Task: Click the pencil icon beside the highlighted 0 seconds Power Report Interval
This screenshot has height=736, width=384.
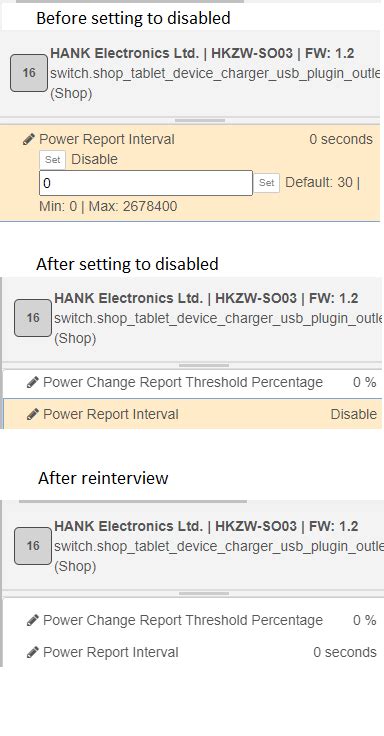Action: [x=29, y=139]
